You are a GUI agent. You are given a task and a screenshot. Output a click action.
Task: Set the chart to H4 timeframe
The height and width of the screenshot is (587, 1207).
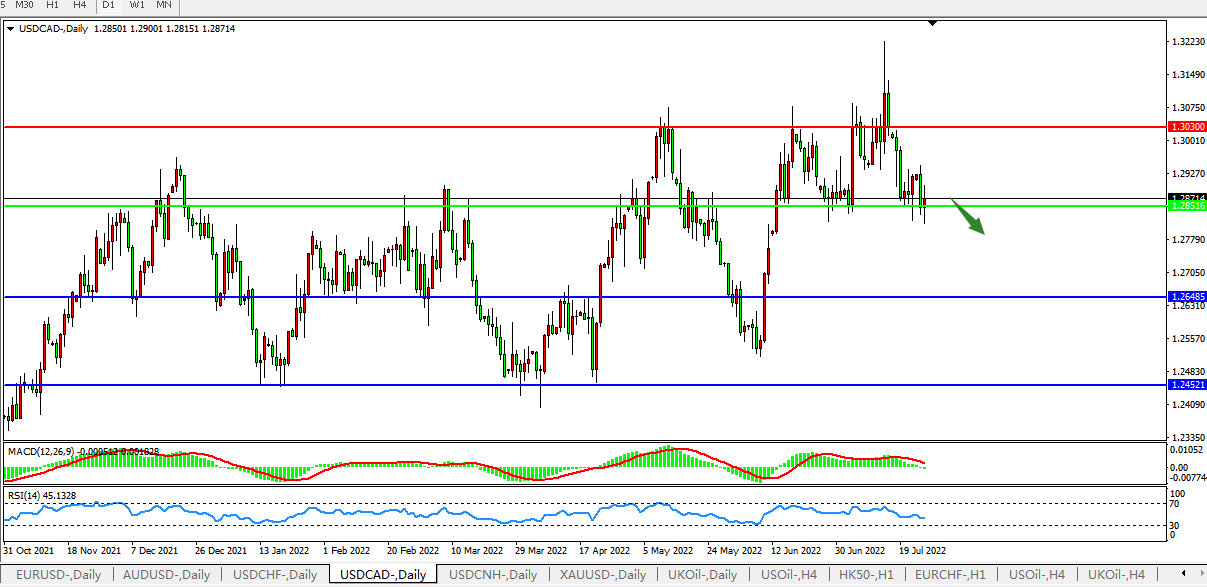tap(79, 5)
